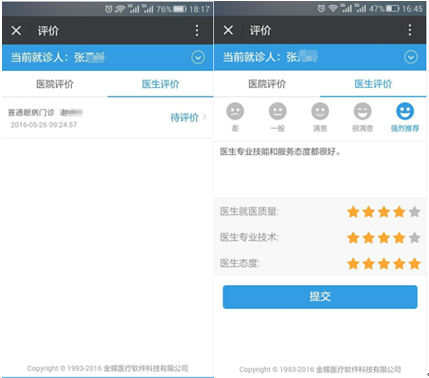The image size is (429, 378).
Task: Open the three-dot menu on right screen
Action: pos(410,30)
